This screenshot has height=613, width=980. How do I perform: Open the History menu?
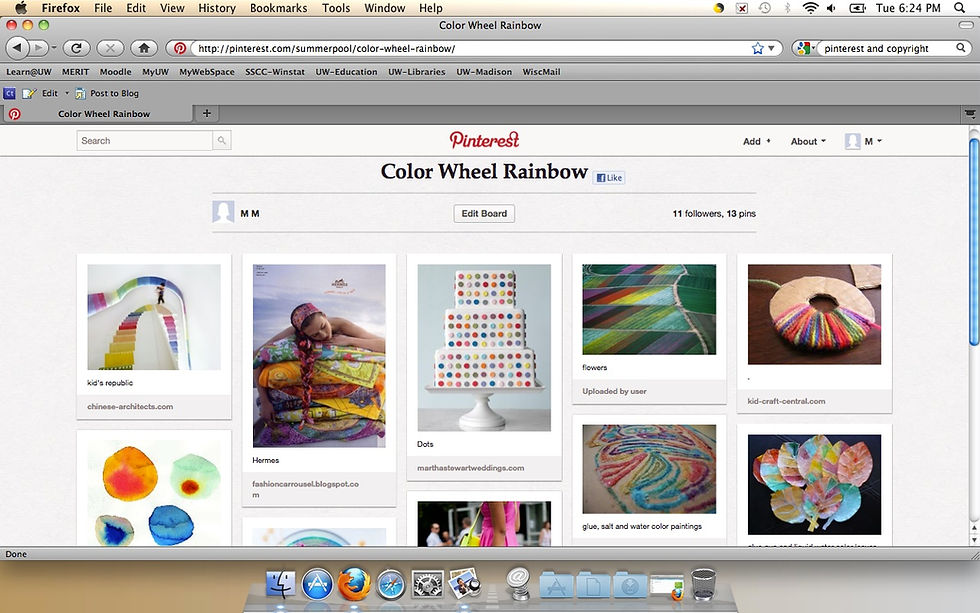click(217, 8)
